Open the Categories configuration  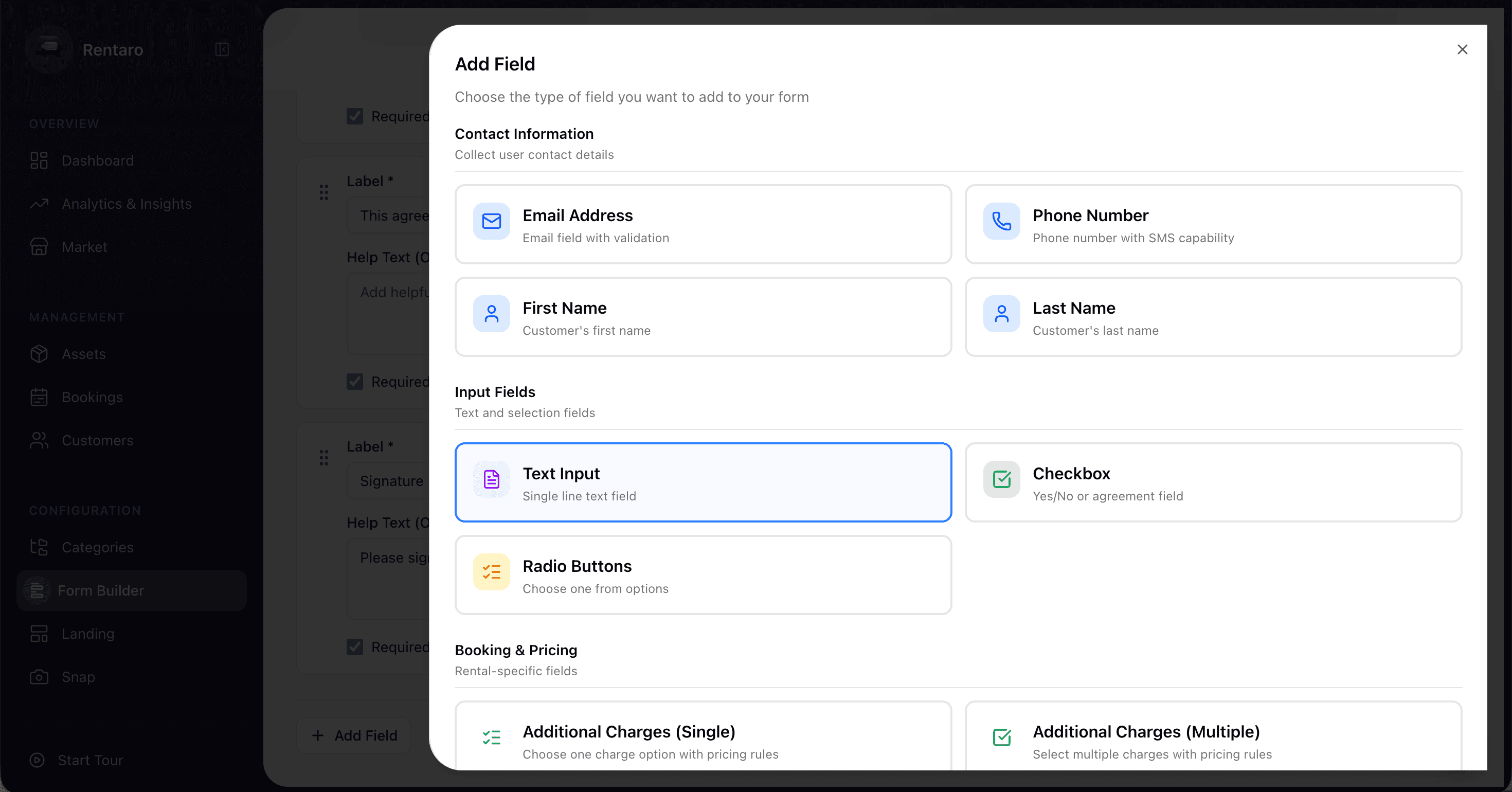pyautogui.click(x=97, y=547)
